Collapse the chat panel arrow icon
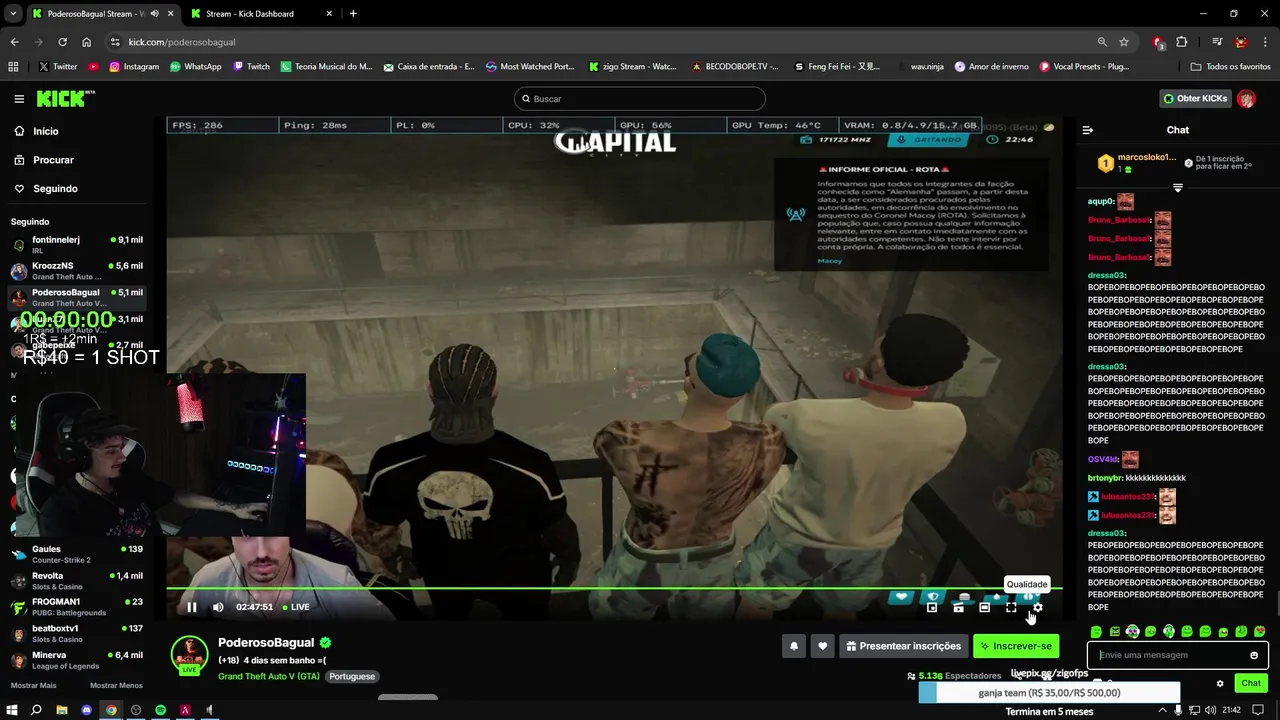The height and width of the screenshot is (720, 1280). click(x=1088, y=130)
